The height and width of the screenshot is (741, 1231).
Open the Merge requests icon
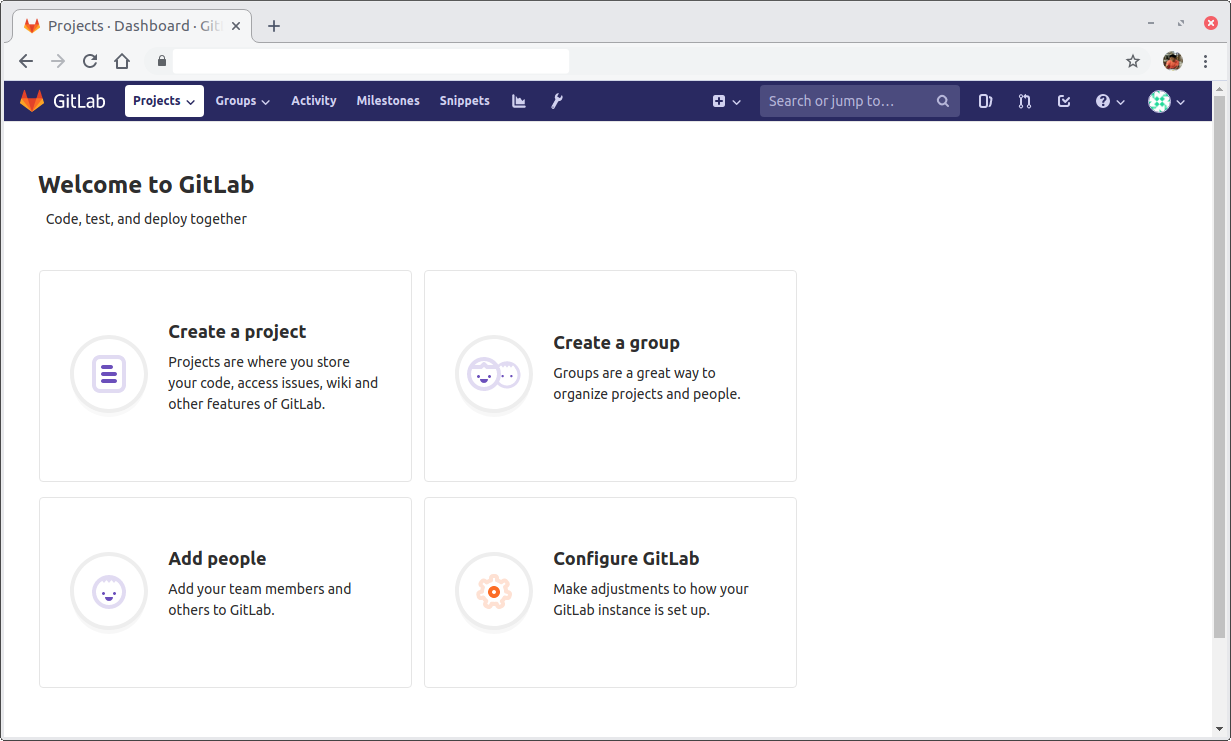[x=1025, y=101]
